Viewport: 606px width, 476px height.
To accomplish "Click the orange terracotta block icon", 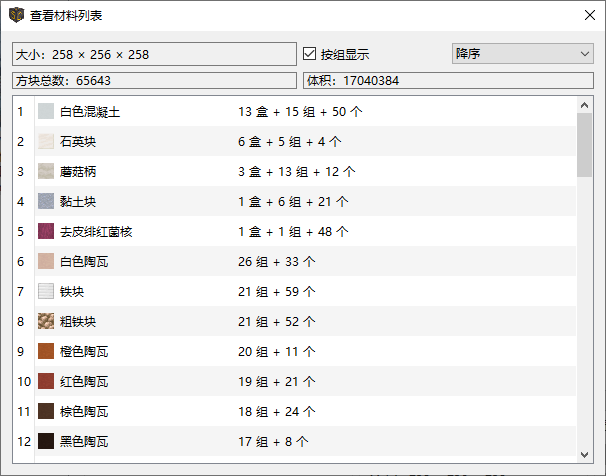I will (46, 352).
